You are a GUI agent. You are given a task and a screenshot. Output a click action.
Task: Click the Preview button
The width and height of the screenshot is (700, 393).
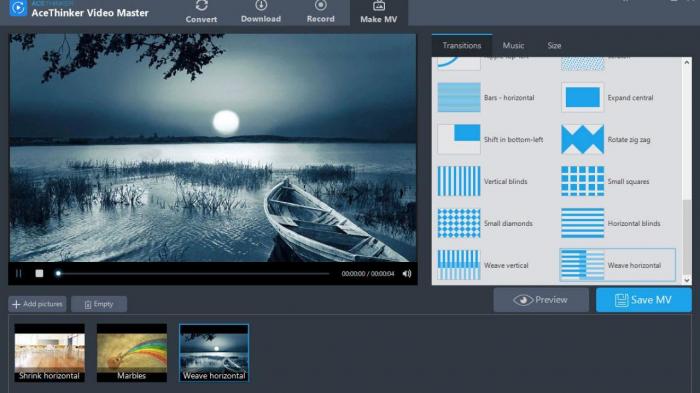point(541,300)
